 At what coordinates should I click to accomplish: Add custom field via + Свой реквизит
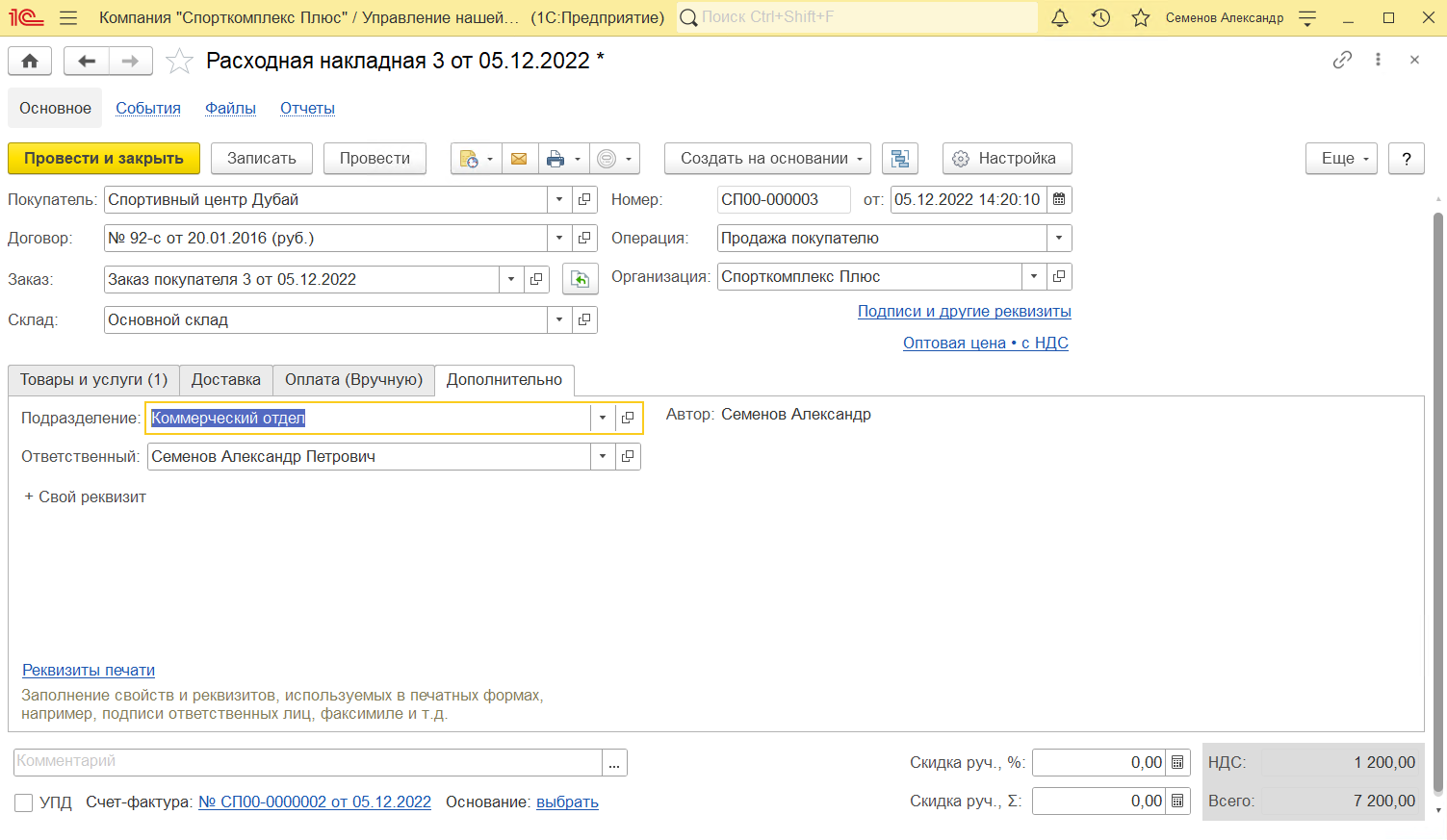pos(86,497)
